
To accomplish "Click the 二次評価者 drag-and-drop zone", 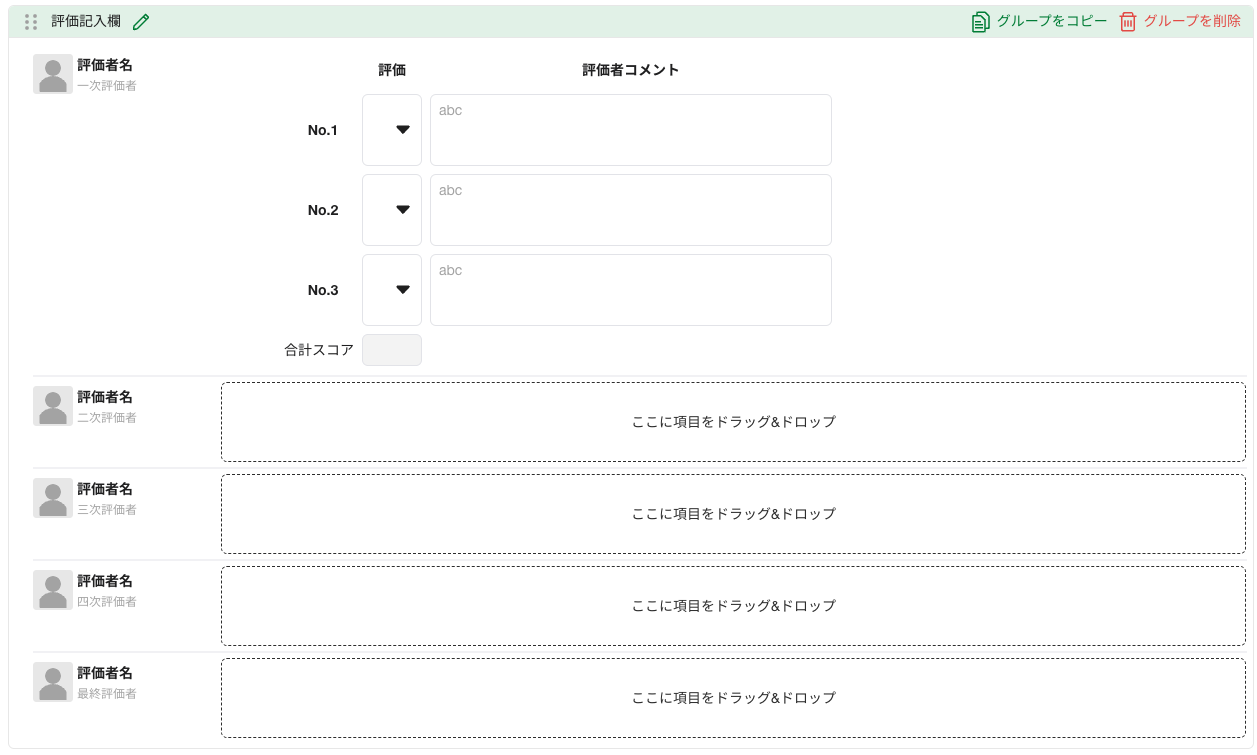I will (733, 421).
